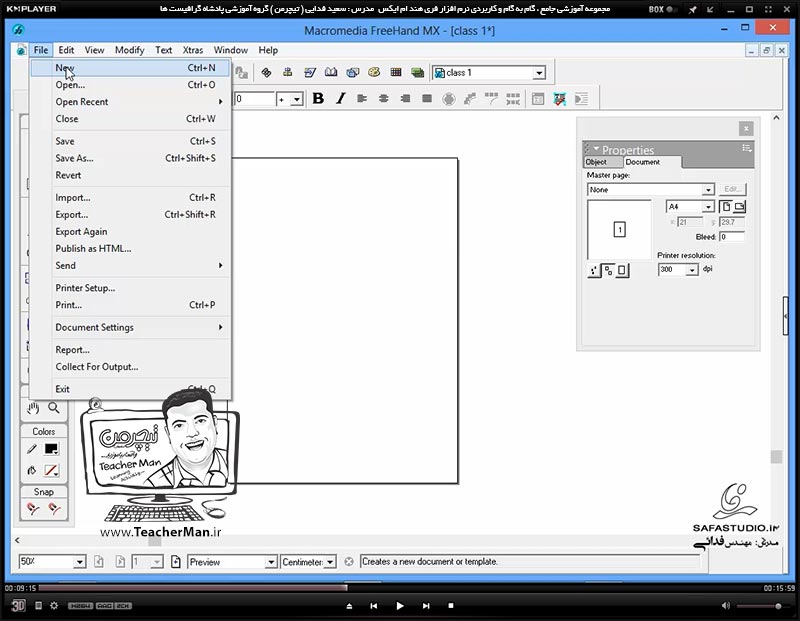Select the Hand tool in toolbox
The height and width of the screenshot is (621, 800).
[33, 408]
